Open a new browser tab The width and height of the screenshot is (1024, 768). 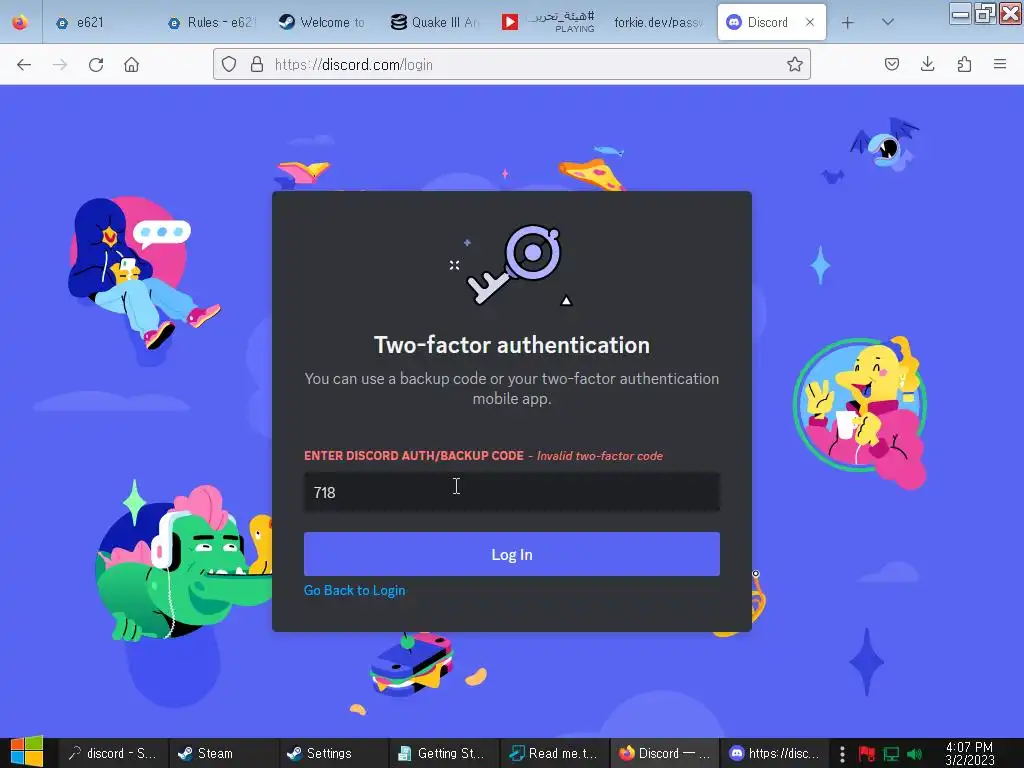tap(848, 23)
